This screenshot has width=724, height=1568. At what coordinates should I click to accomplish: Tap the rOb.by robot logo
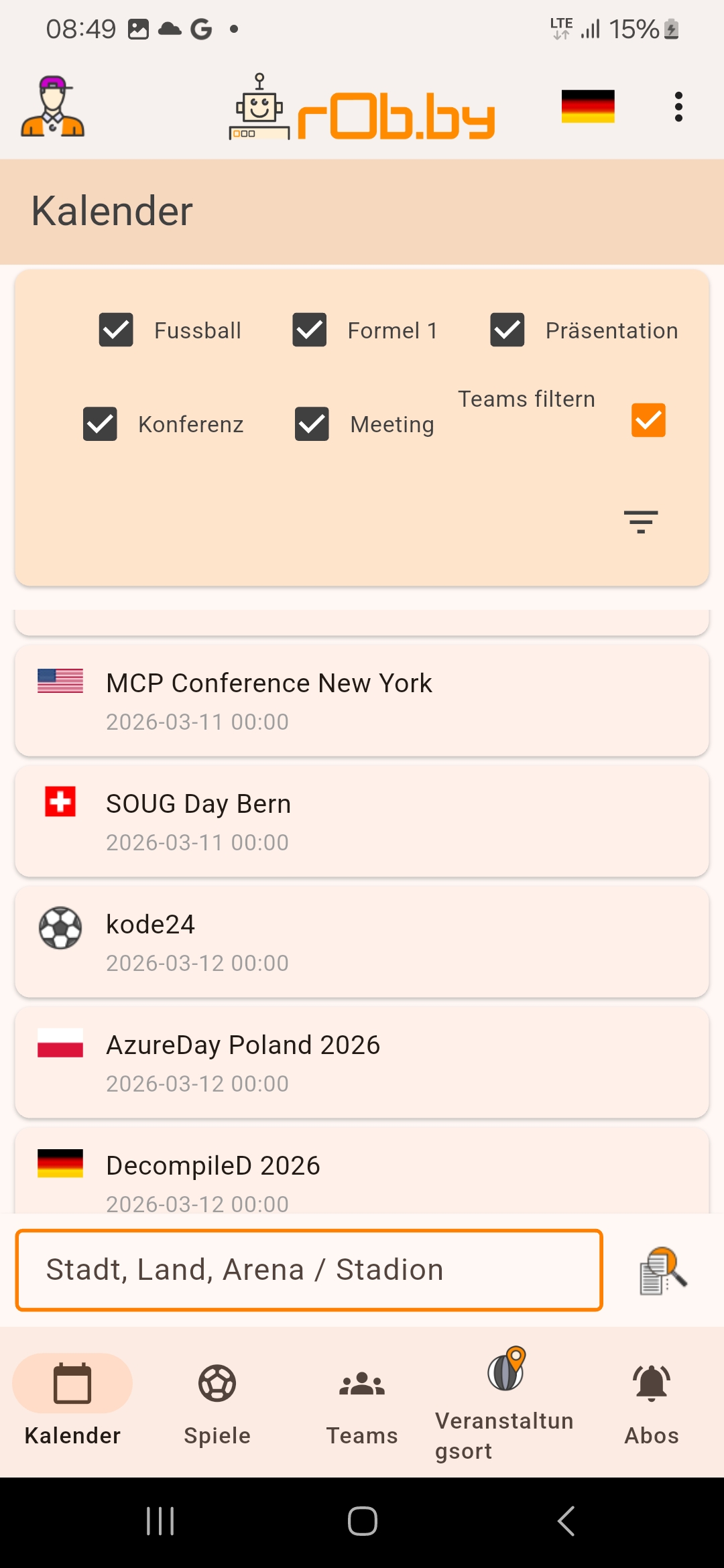[362, 109]
